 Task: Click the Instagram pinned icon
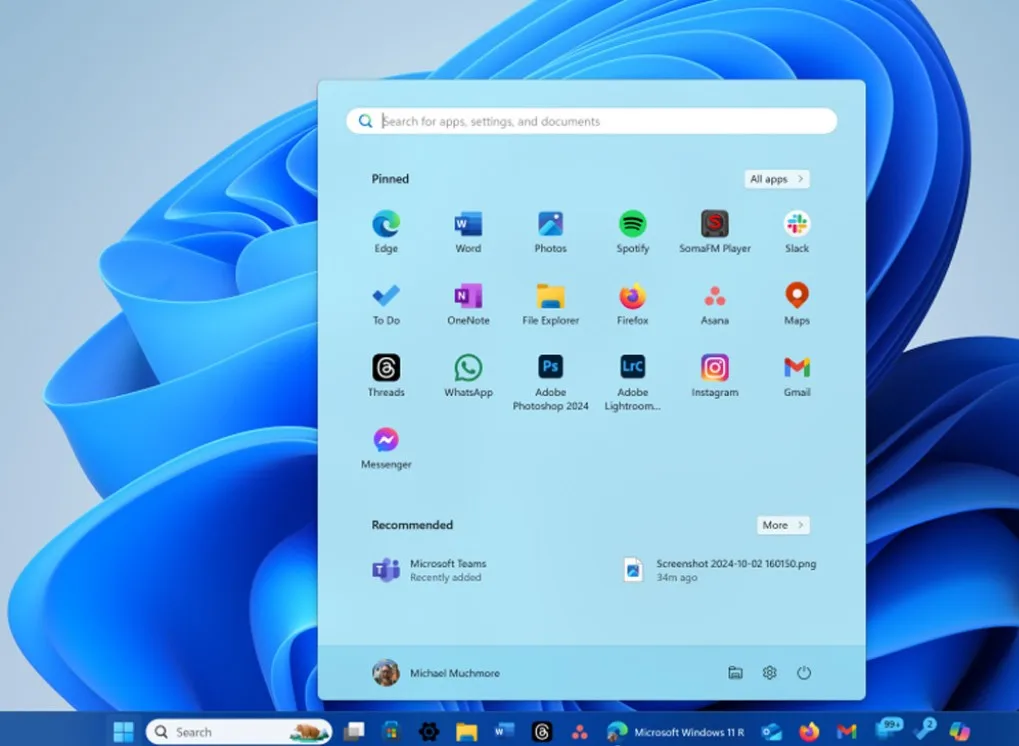714,368
